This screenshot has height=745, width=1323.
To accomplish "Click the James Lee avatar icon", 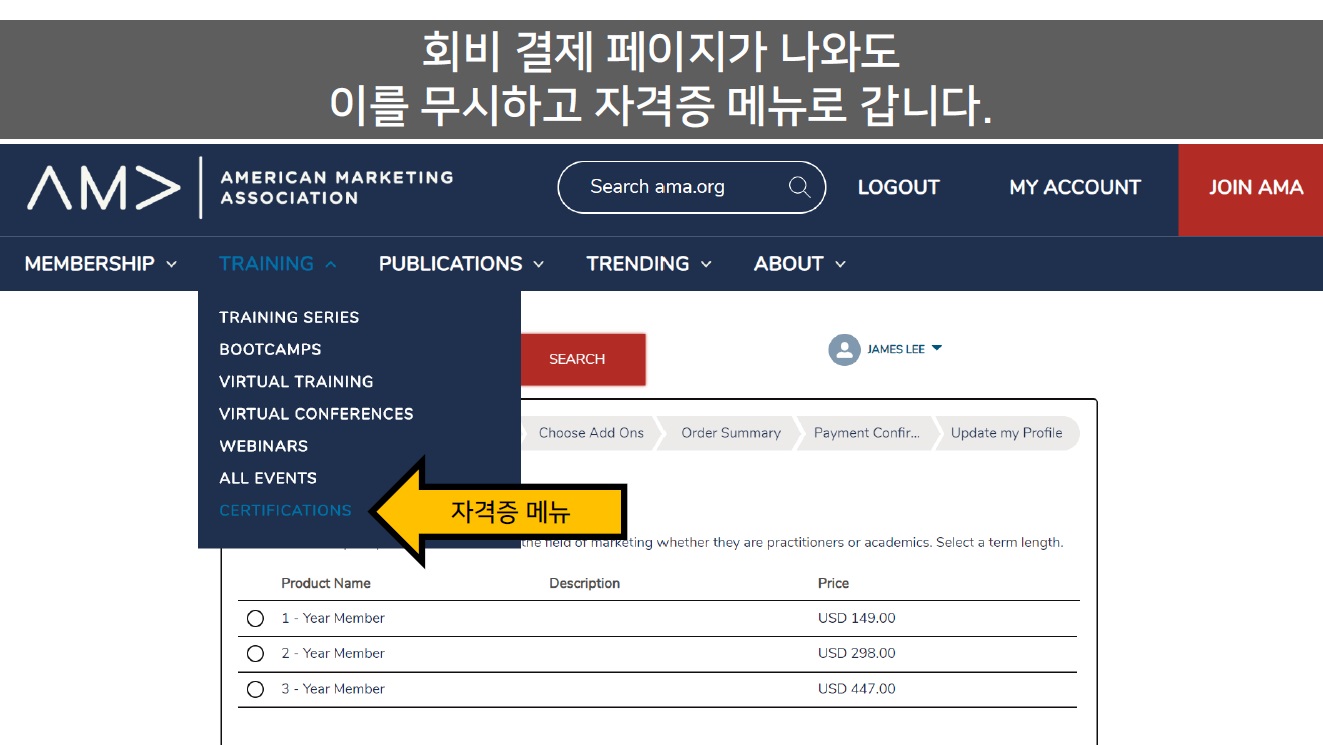I will (x=844, y=349).
